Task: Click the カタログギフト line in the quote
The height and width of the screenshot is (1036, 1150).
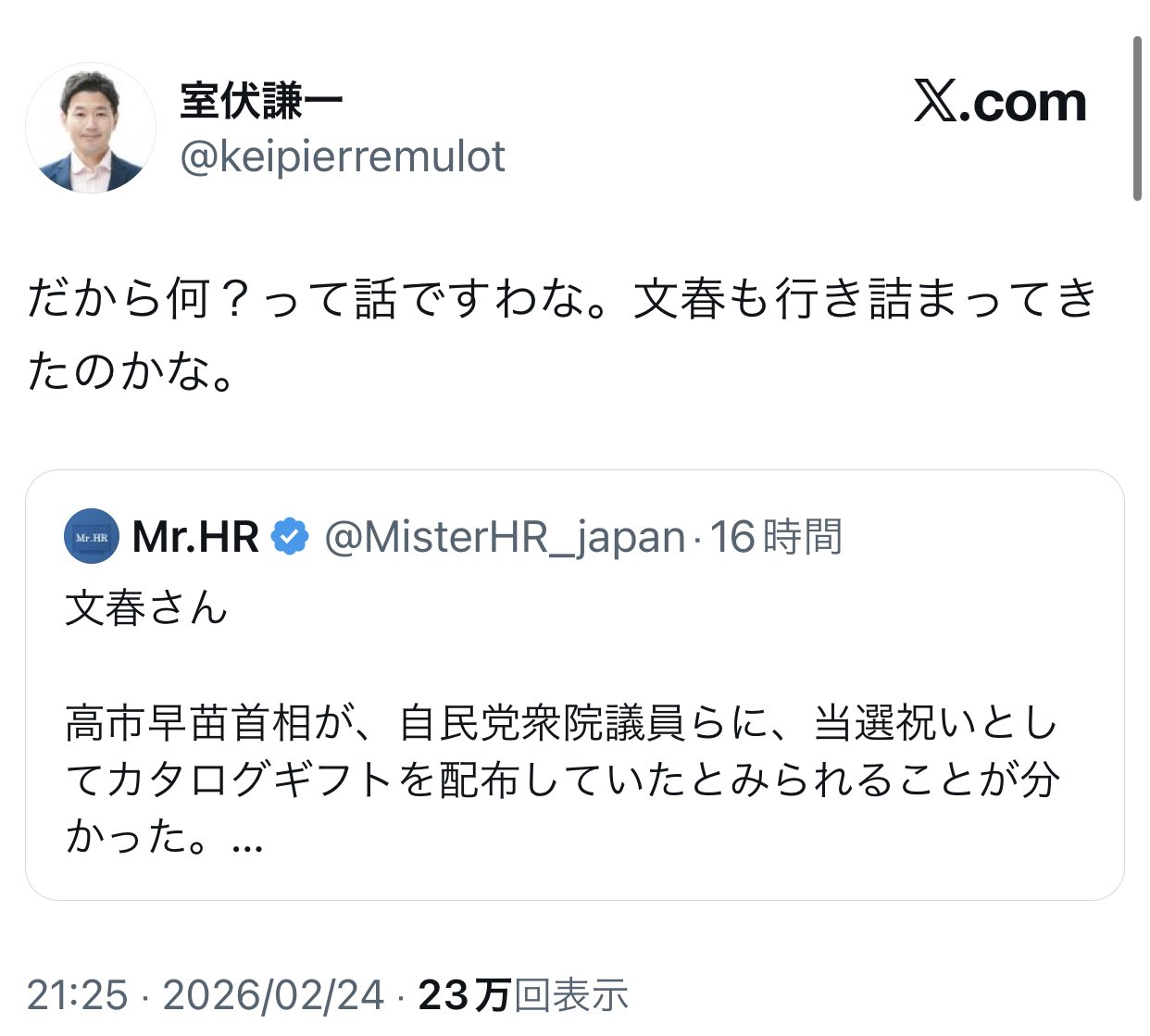Action: (560, 780)
